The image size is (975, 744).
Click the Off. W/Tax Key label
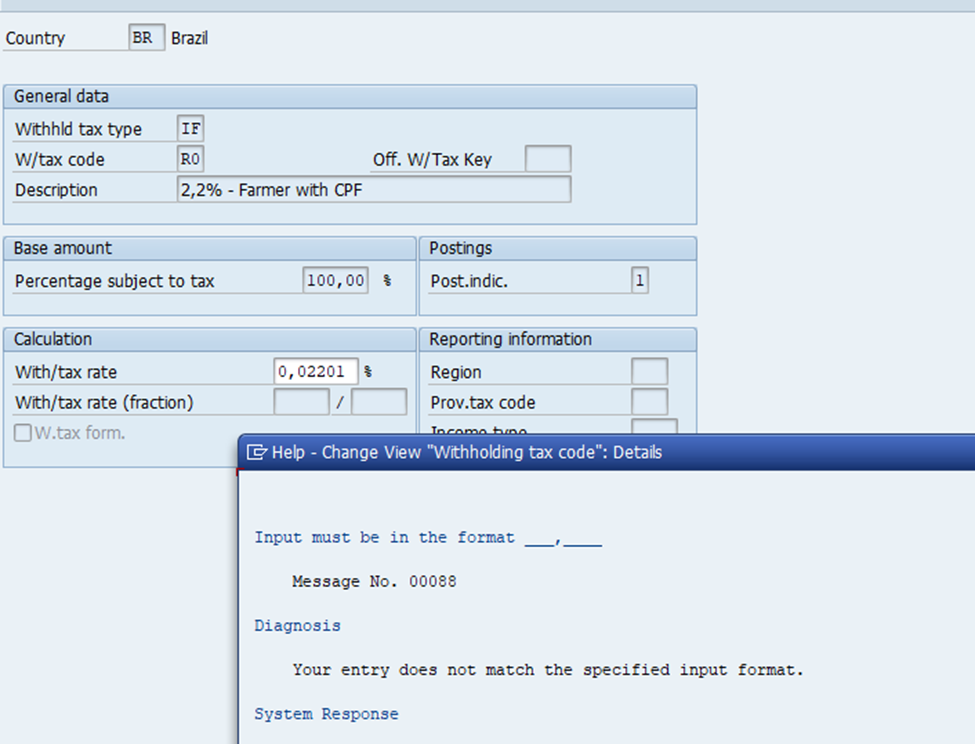point(432,160)
